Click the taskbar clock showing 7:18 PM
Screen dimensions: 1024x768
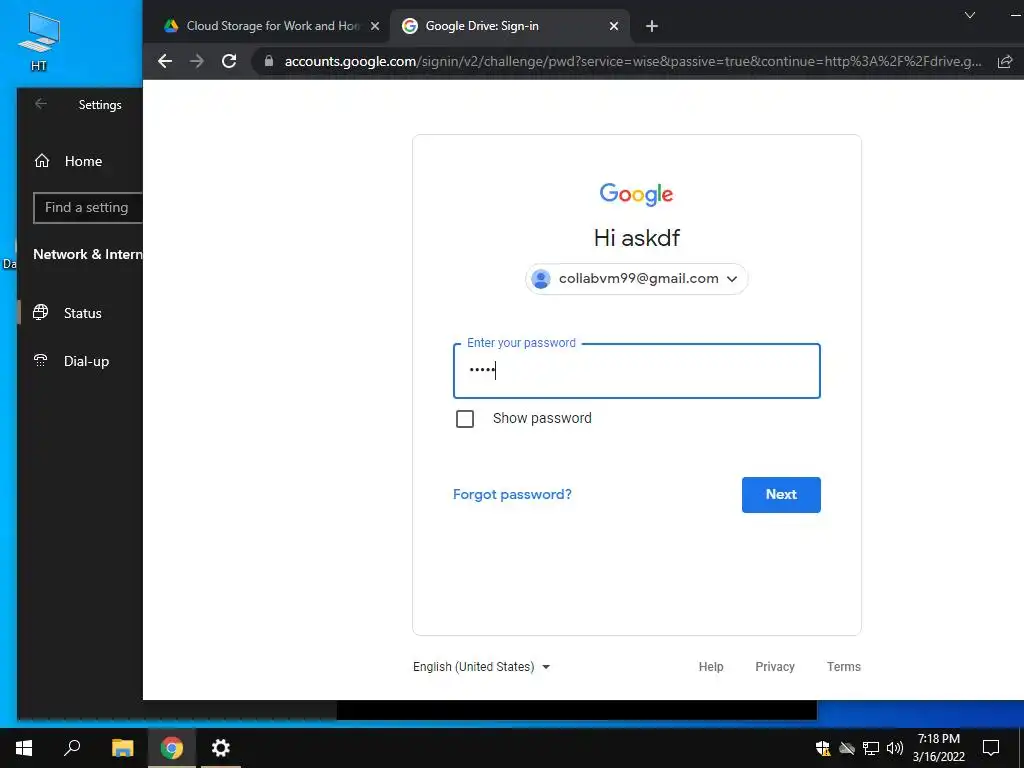click(x=938, y=748)
